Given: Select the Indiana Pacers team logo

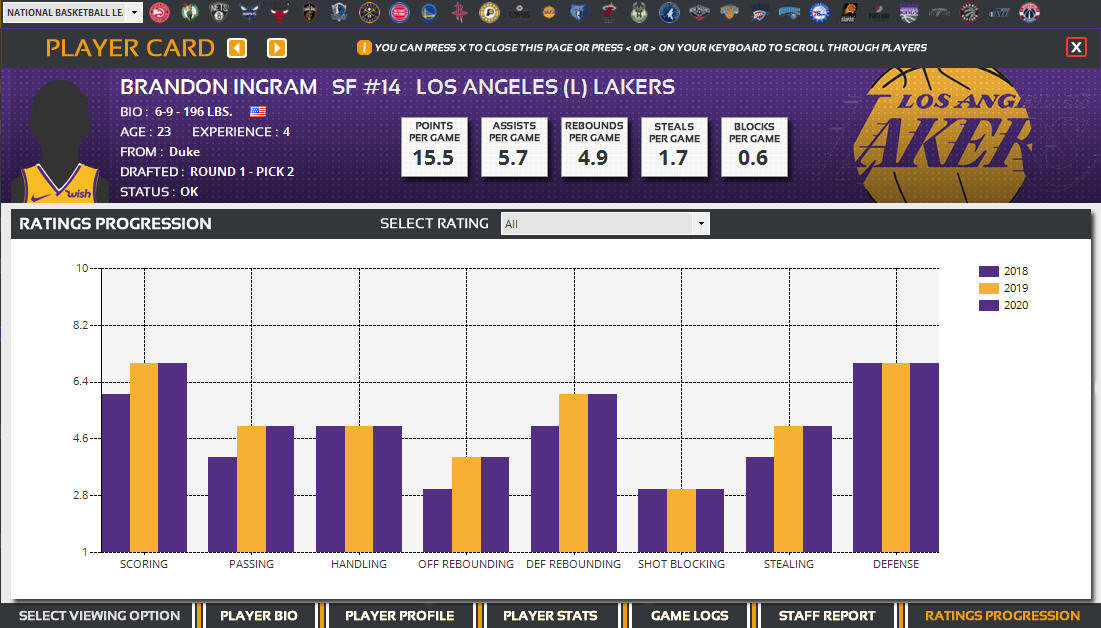Looking at the screenshot, I should 489,12.
